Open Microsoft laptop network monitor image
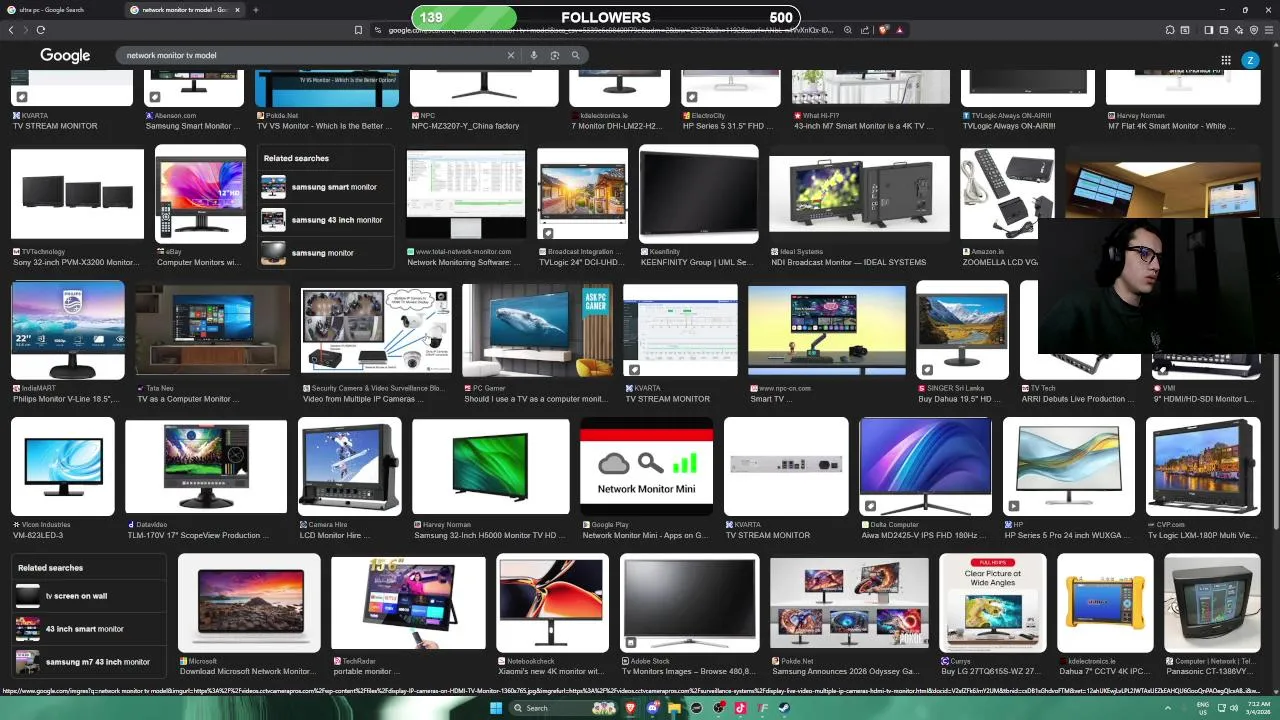The width and height of the screenshot is (1280, 720). coord(249,603)
